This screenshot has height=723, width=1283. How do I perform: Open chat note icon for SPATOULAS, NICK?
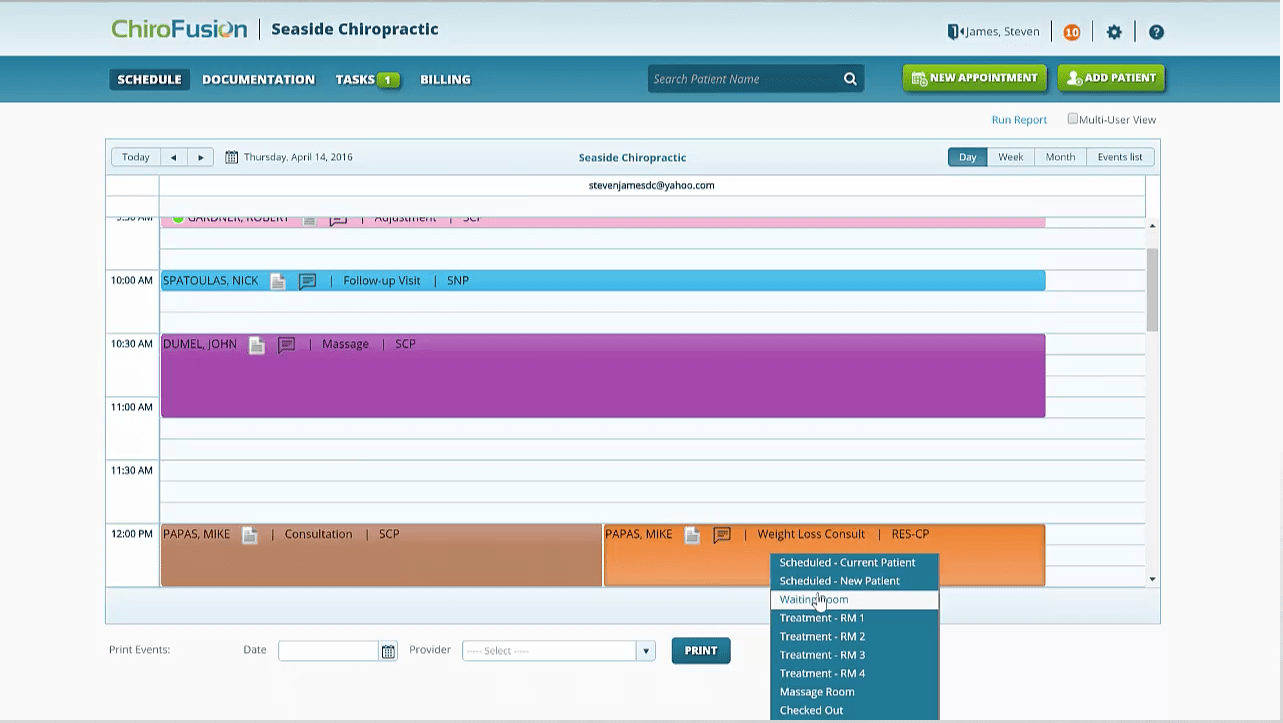[308, 282]
